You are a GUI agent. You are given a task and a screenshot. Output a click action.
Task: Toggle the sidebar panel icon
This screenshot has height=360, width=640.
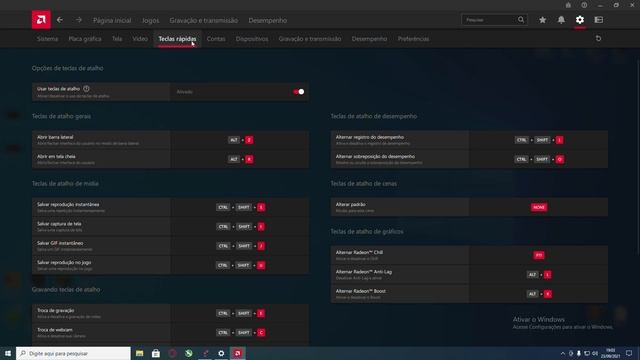599,20
